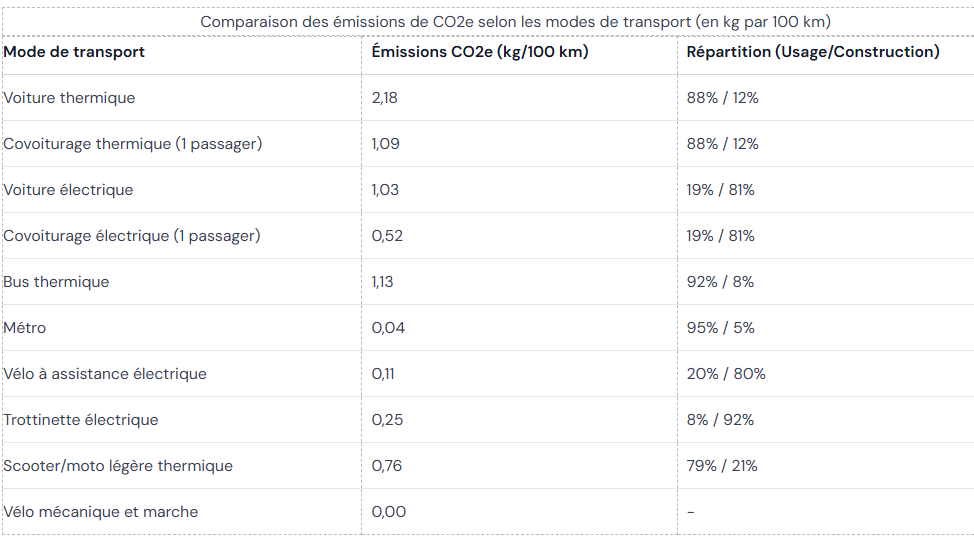The height and width of the screenshot is (537, 974).
Task: Select the "Bus thermique" row label
Action: click(x=56, y=282)
